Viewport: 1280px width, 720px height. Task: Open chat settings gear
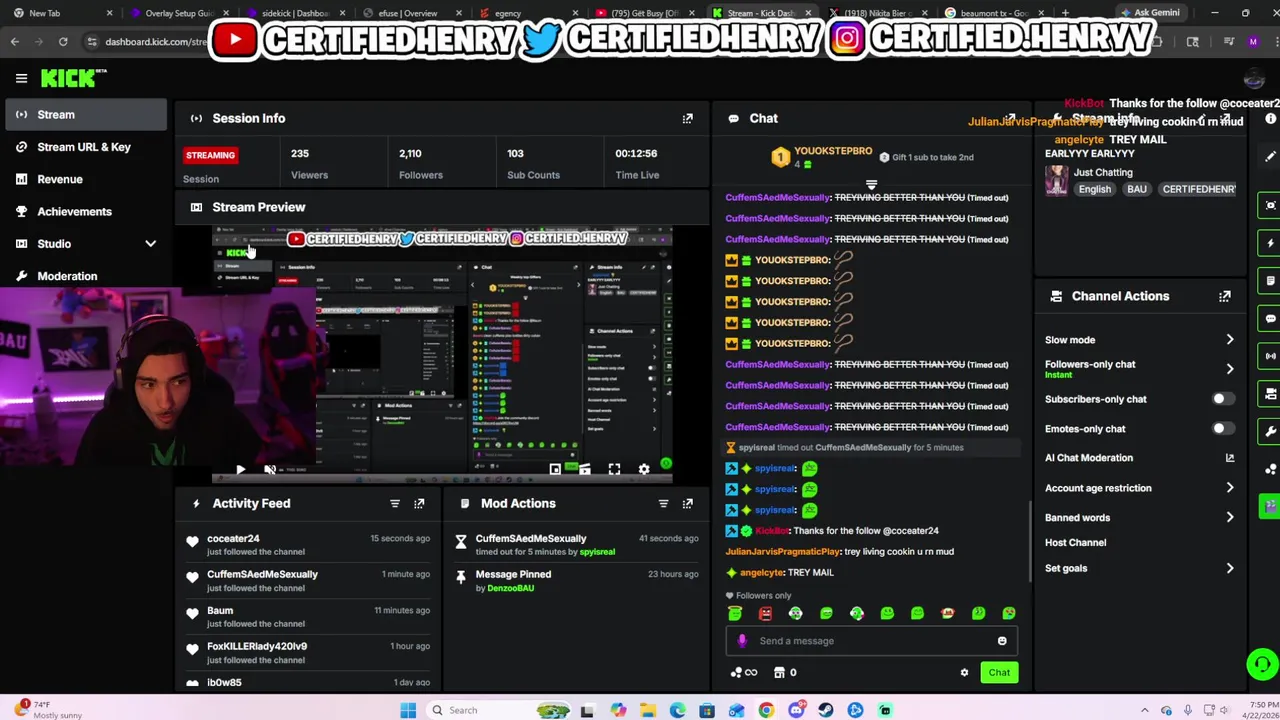pyautogui.click(x=964, y=673)
